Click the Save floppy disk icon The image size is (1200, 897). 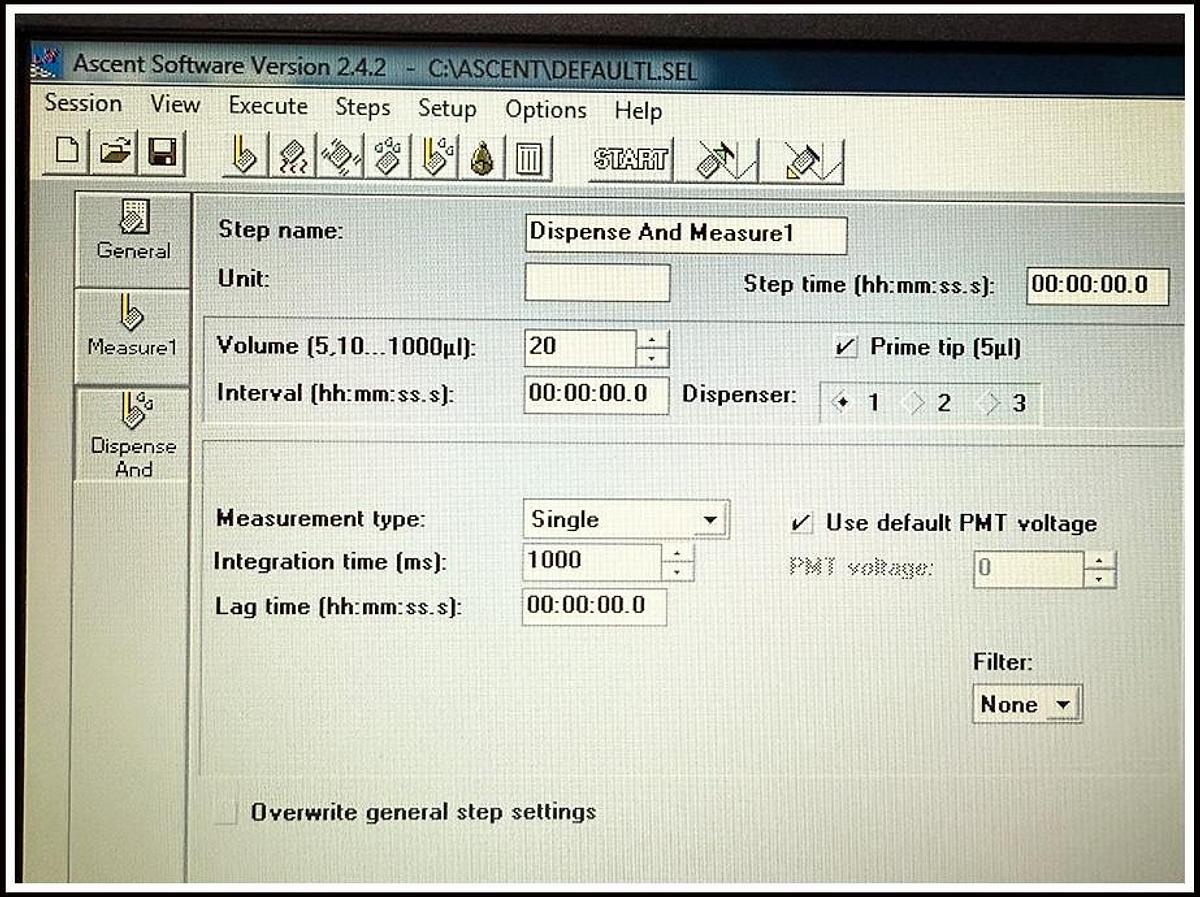coord(162,153)
